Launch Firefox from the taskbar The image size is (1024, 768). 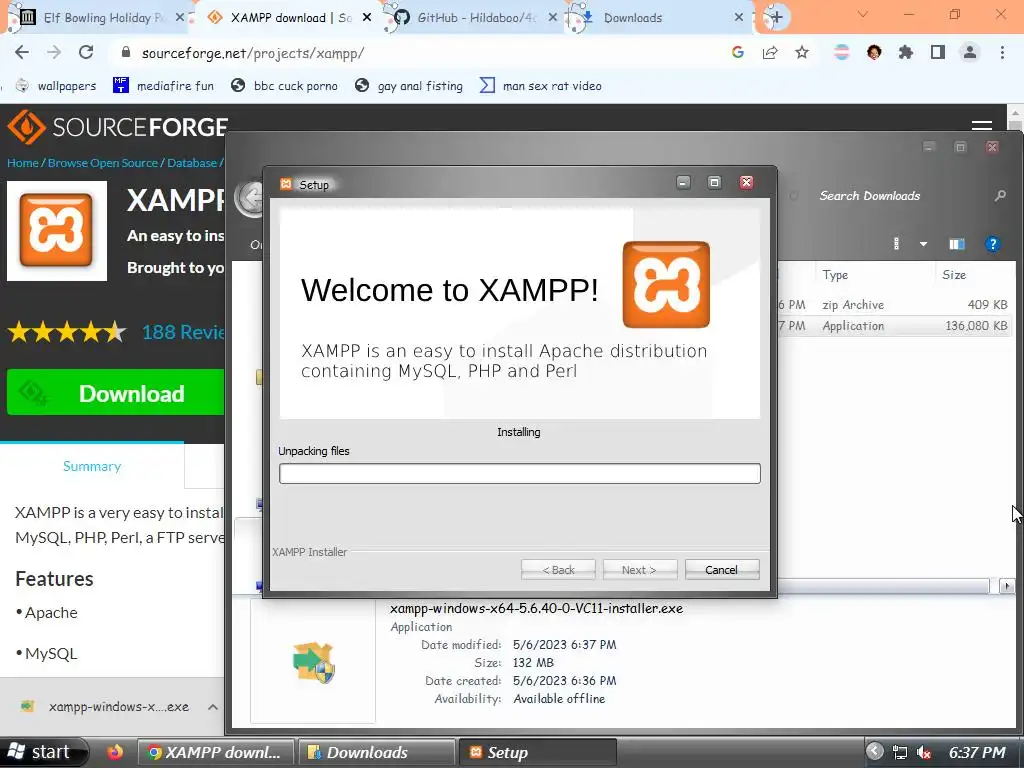coord(116,752)
